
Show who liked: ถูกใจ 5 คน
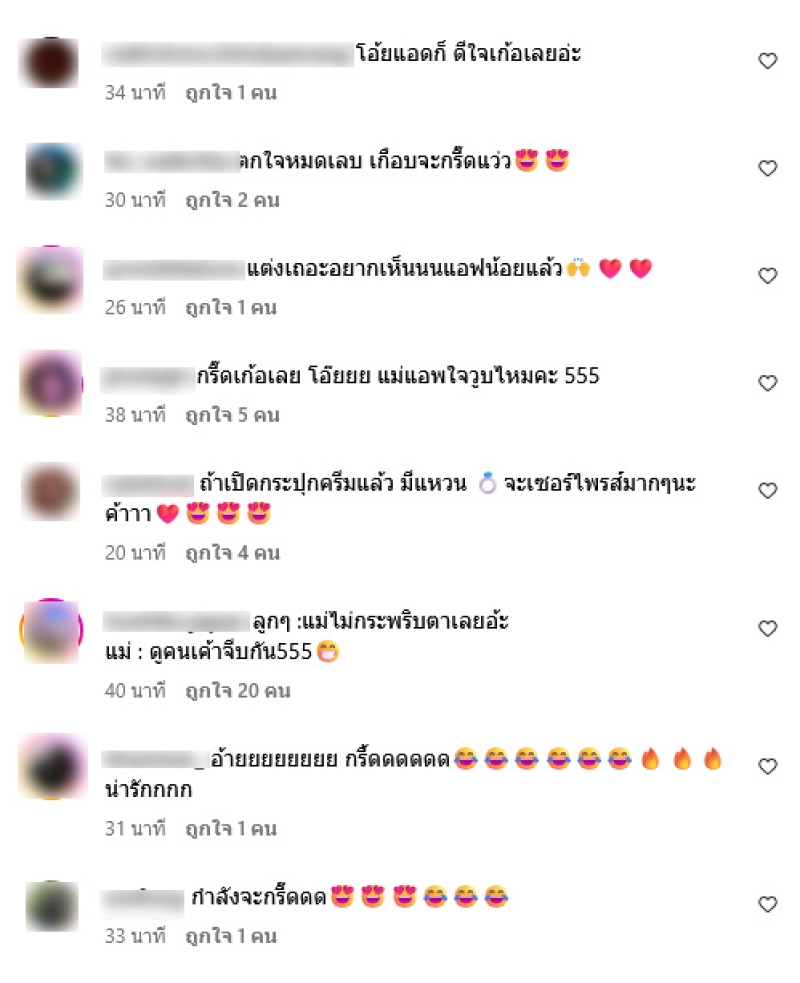[x=233, y=415]
